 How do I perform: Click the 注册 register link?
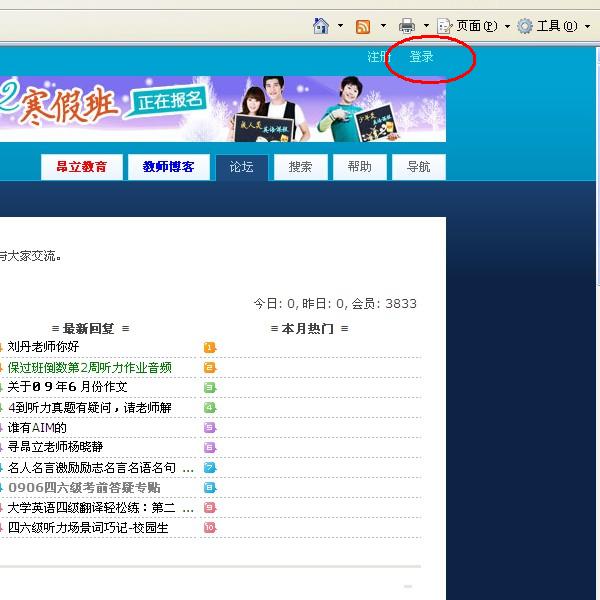click(379, 57)
